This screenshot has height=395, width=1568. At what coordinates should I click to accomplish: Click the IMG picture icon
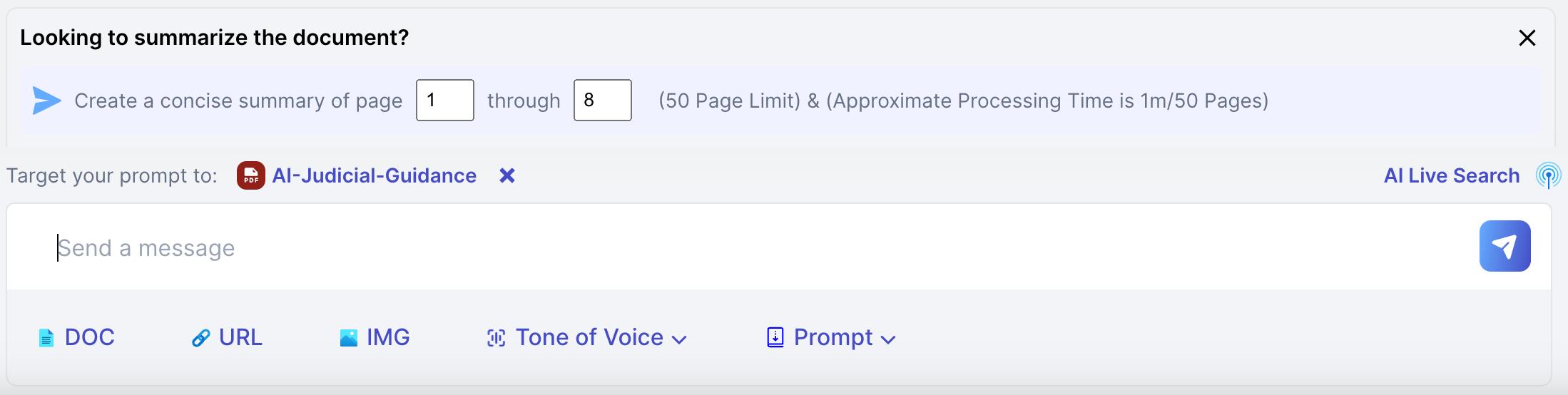(349, 338)
